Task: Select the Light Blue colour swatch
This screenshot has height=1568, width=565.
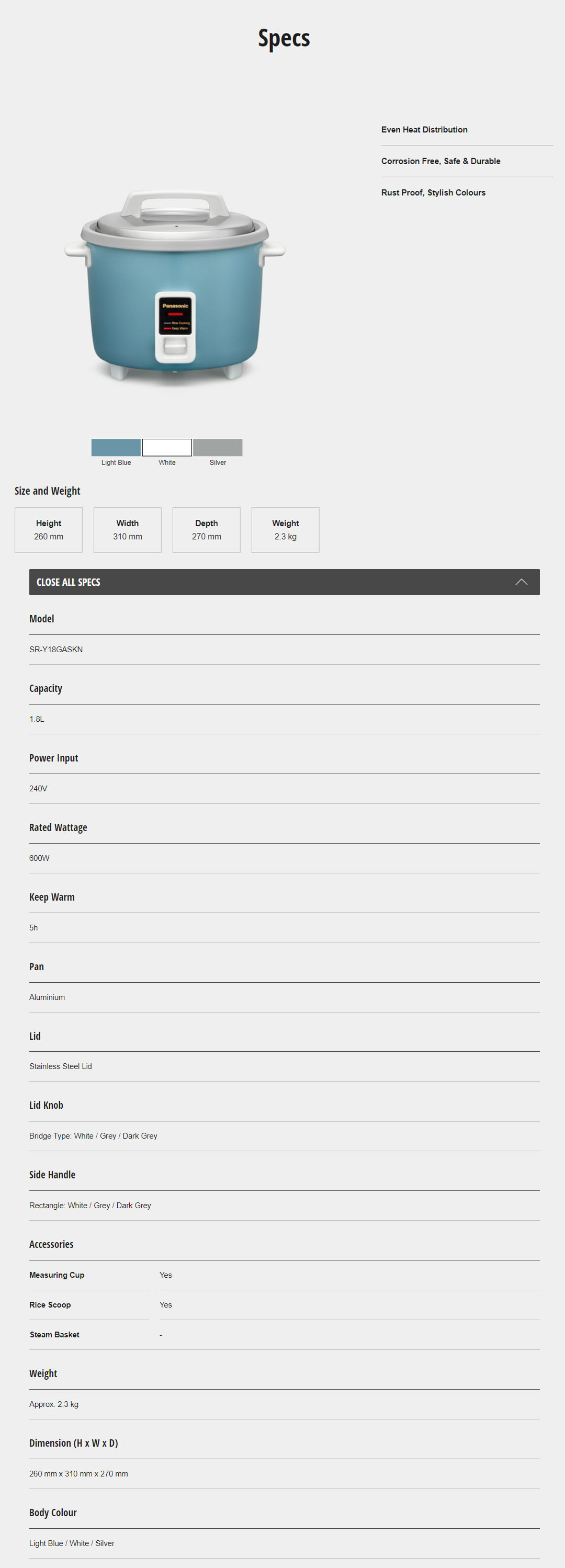Action: (116, 447)
